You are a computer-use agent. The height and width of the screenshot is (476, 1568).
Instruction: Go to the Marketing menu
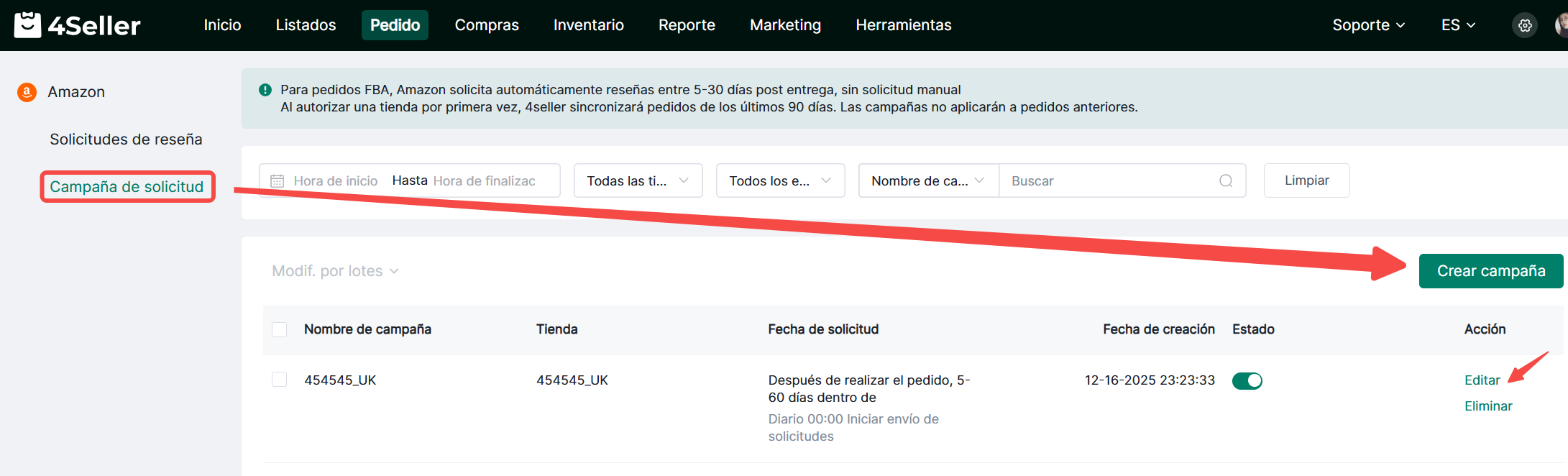(x=785, y=25)
